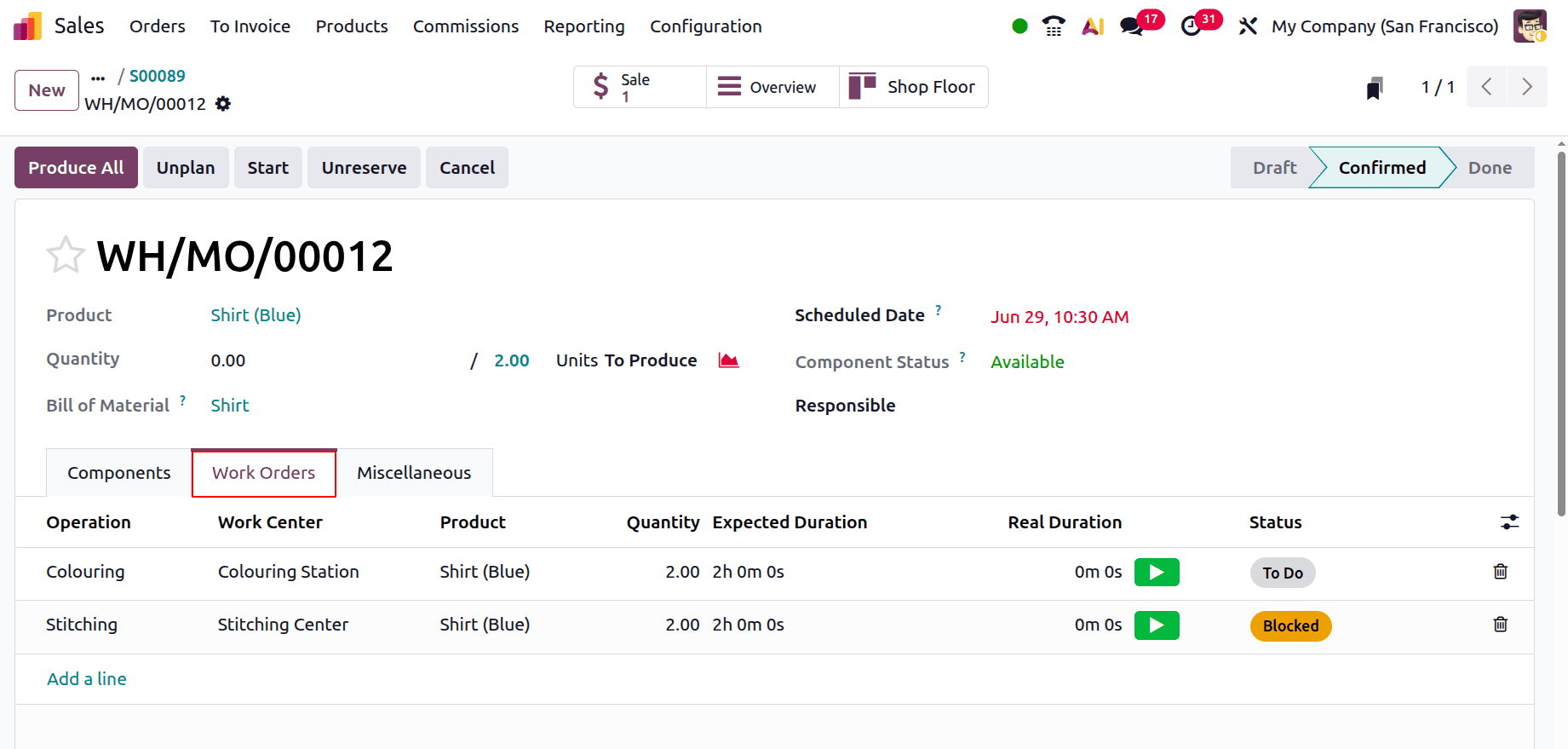
Task: Open the S00089 breadcrumb link
Action: click(x=158, y=76)
